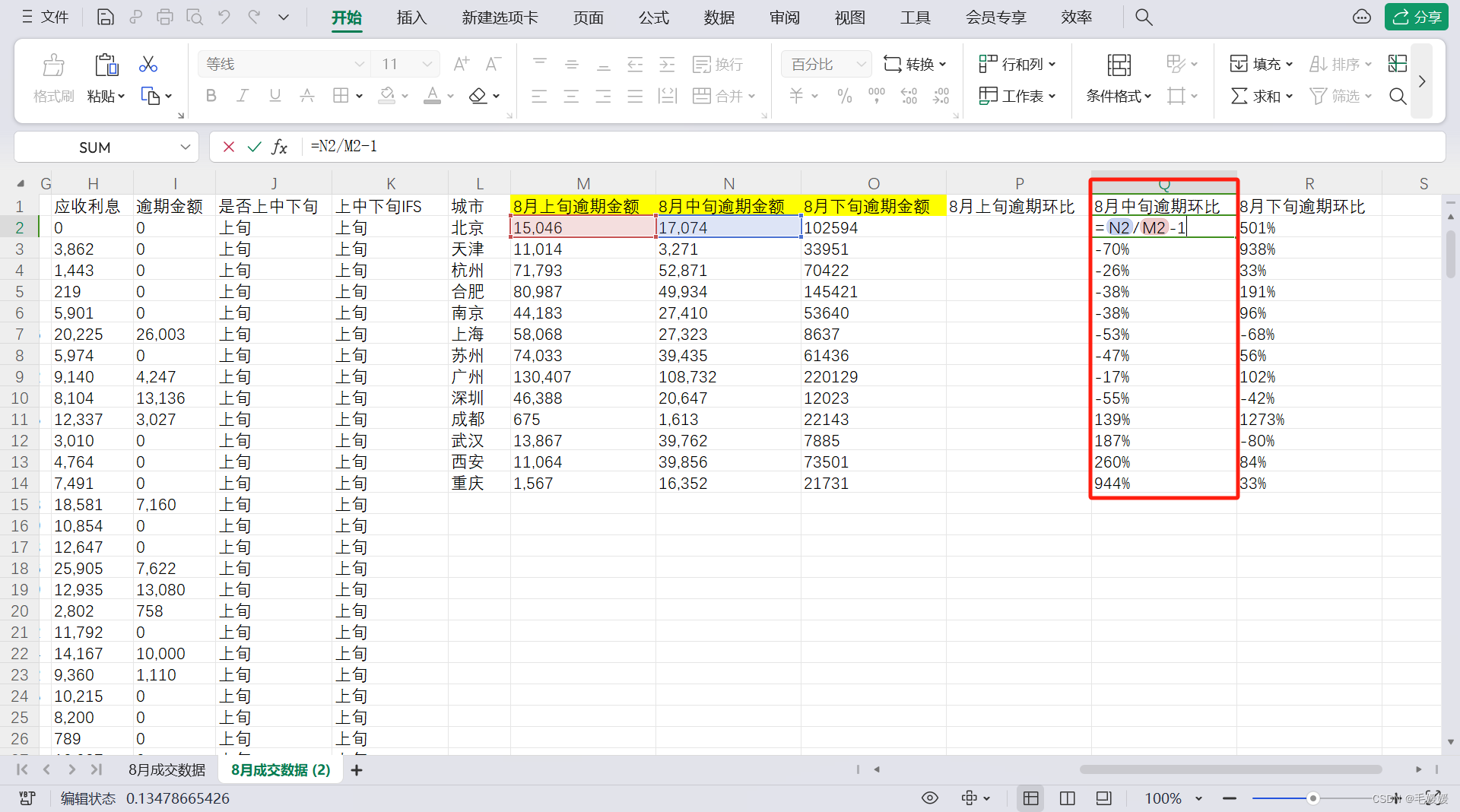Click the Find magnifier icon in the ribbon
This screenshot has height=812, width=1460.
[1398, 96]
